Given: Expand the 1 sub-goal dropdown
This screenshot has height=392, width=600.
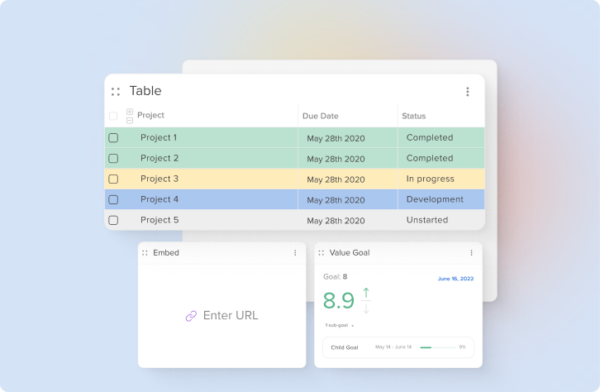Looking at the screenshot, I should click(x=339, y=325).
